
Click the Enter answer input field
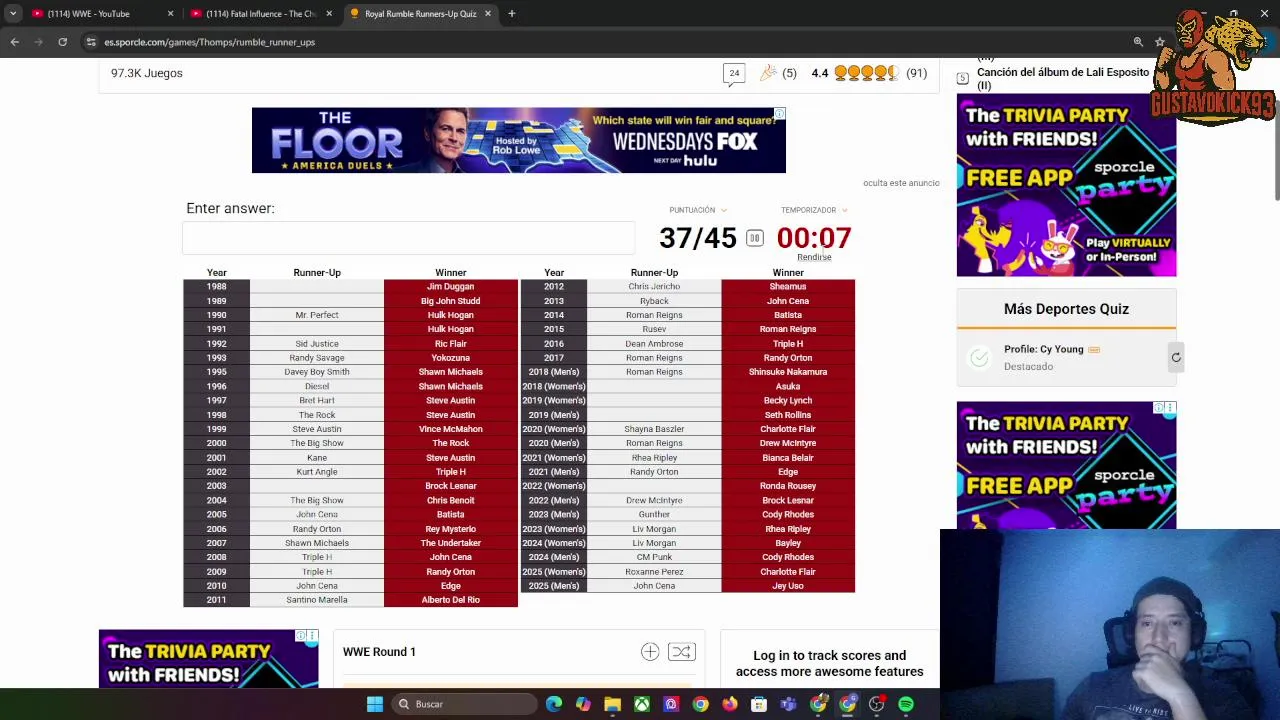coord(408,238)
